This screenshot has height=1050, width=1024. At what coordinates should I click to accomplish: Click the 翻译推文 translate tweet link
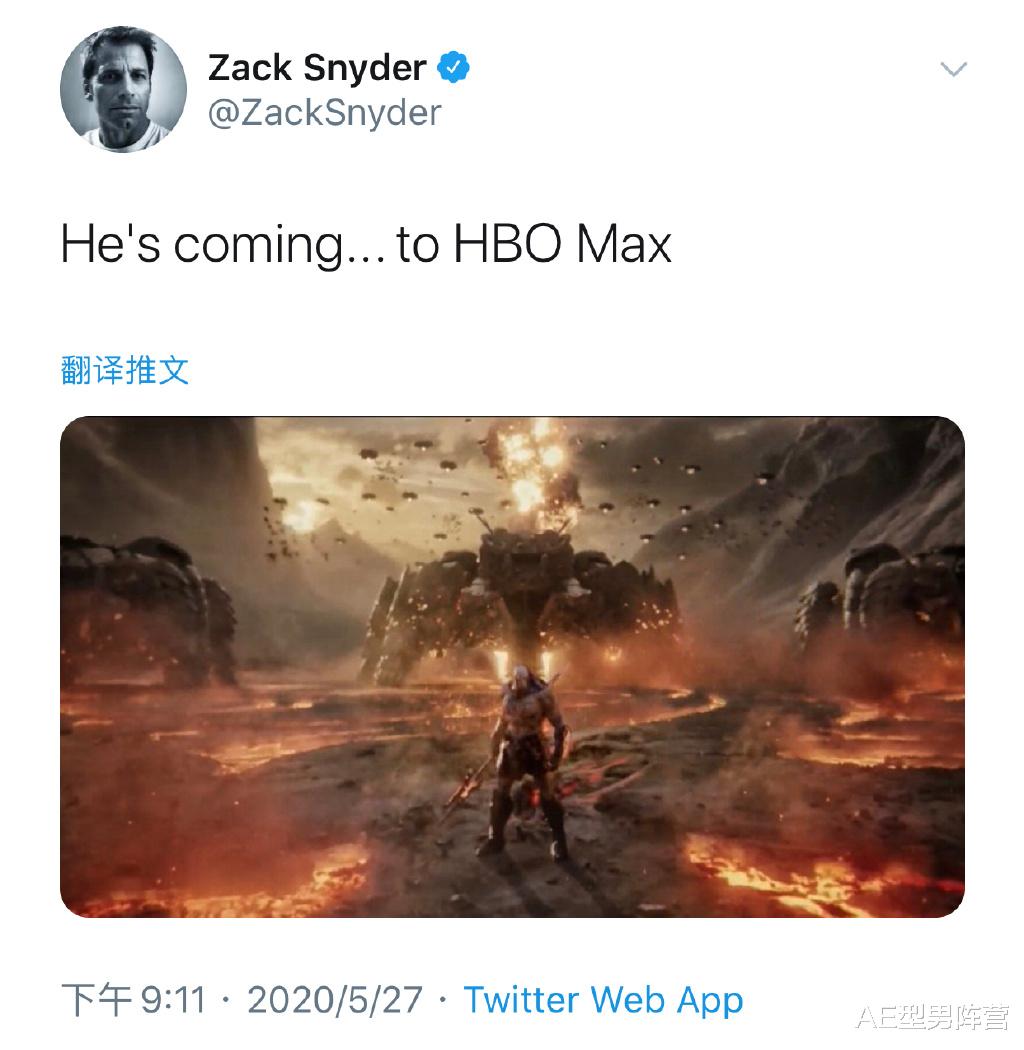click(125, 370)
